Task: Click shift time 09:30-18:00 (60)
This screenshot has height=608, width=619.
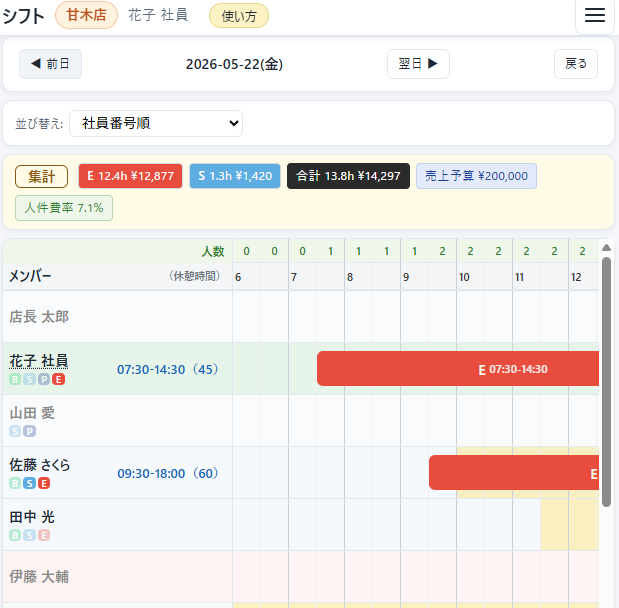Action: point(167,473)
